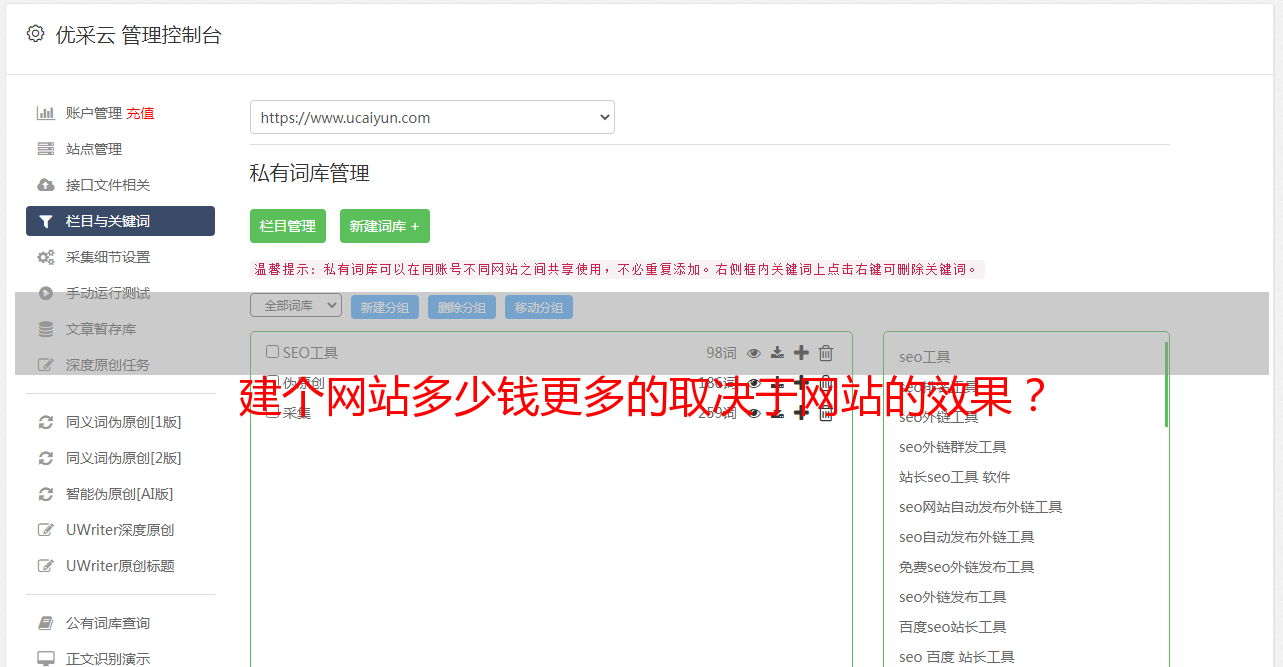Click the book icon for 公有词库查询
The image size is (1283, 667).
pyautogui.click(x=46, y=623)
